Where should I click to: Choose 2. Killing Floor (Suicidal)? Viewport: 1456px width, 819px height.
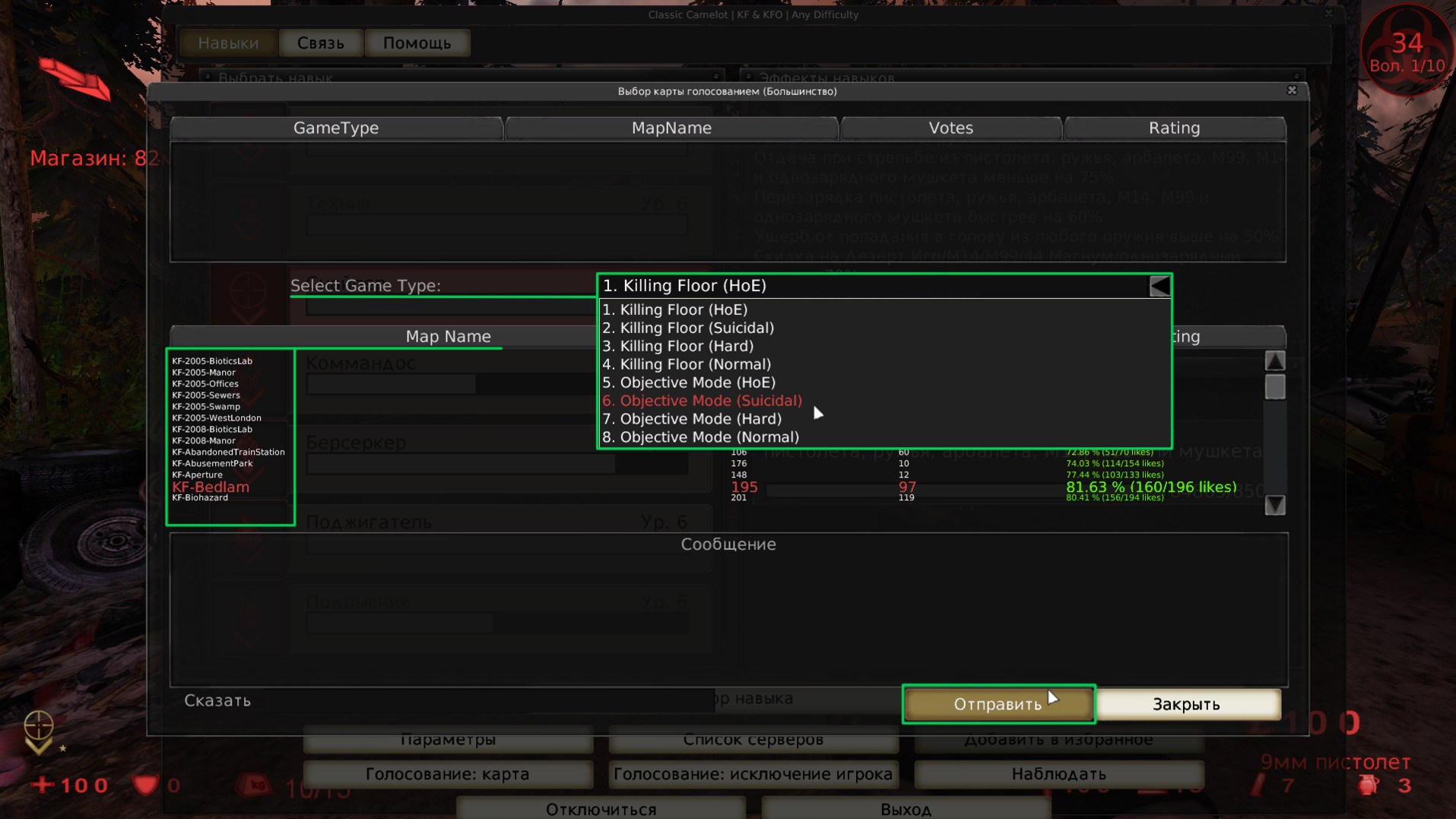pyautogui.click(x=688, y=328)
